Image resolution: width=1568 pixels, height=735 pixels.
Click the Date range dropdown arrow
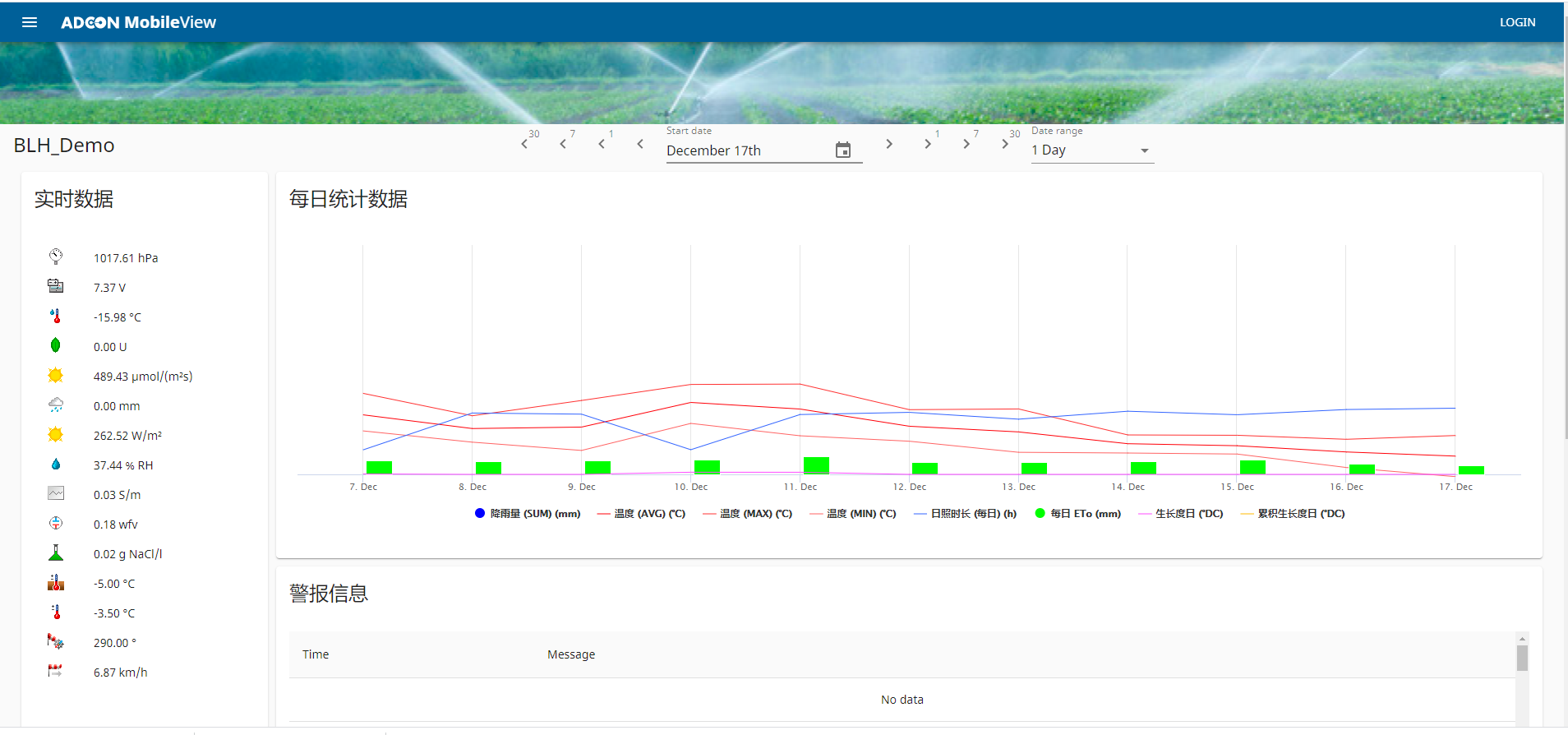click(1145, 151)
